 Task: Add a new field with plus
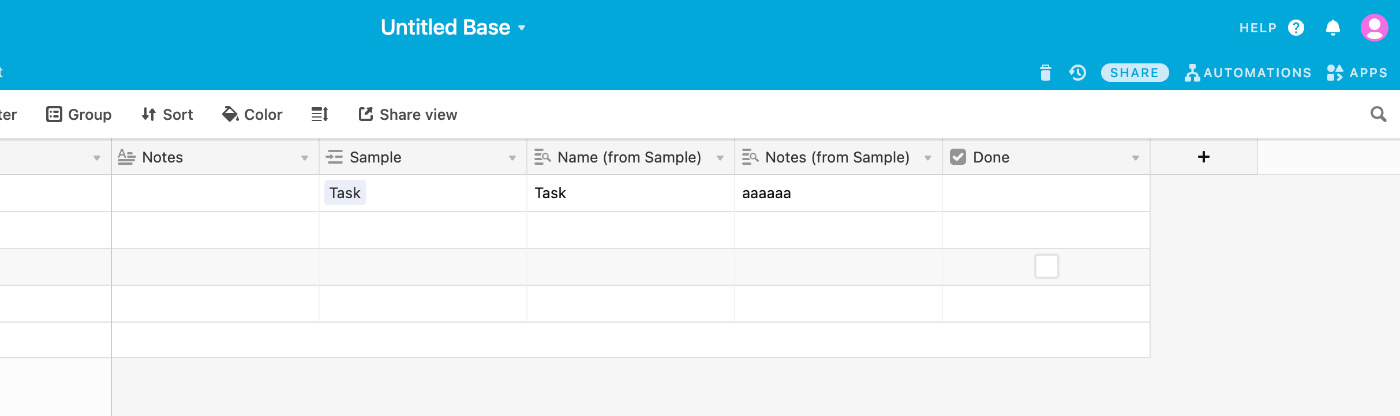pos(1203,157)
